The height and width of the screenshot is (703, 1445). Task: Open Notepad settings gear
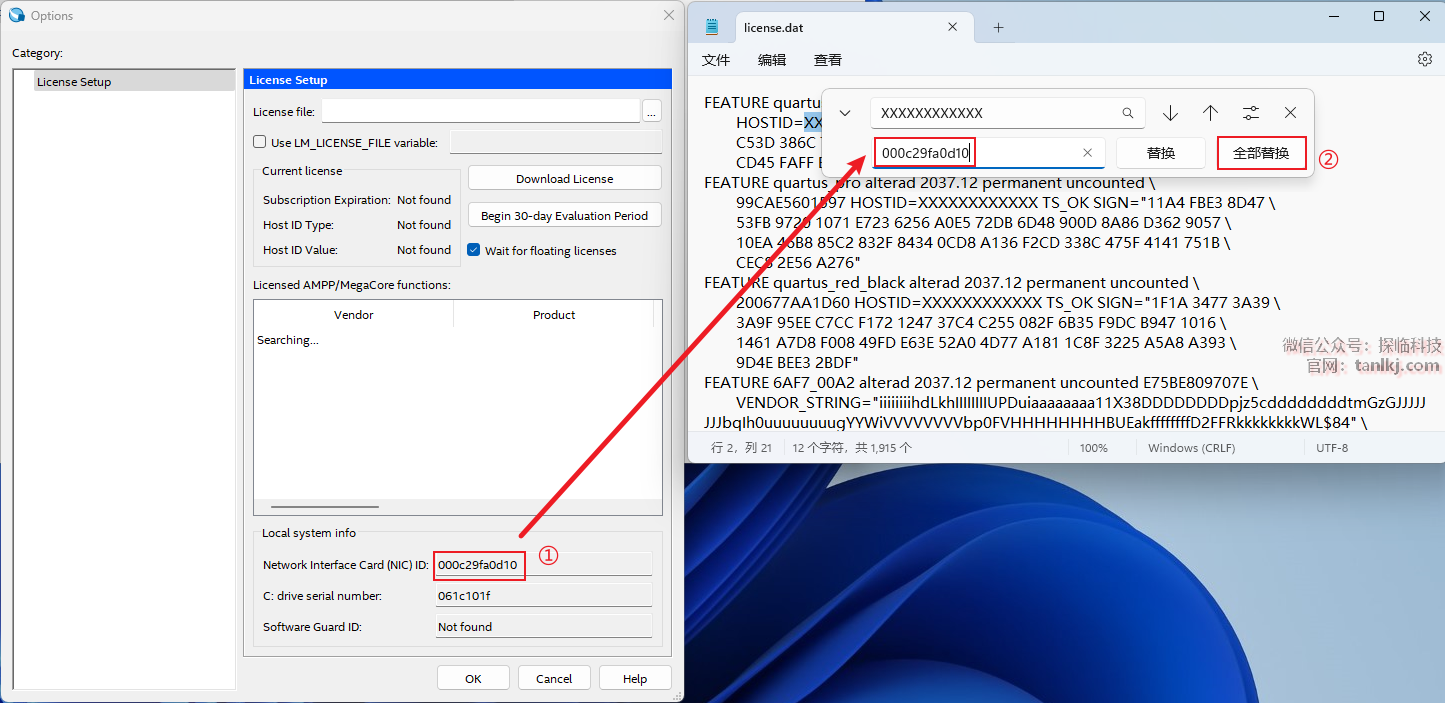[x=1424, y=59]
